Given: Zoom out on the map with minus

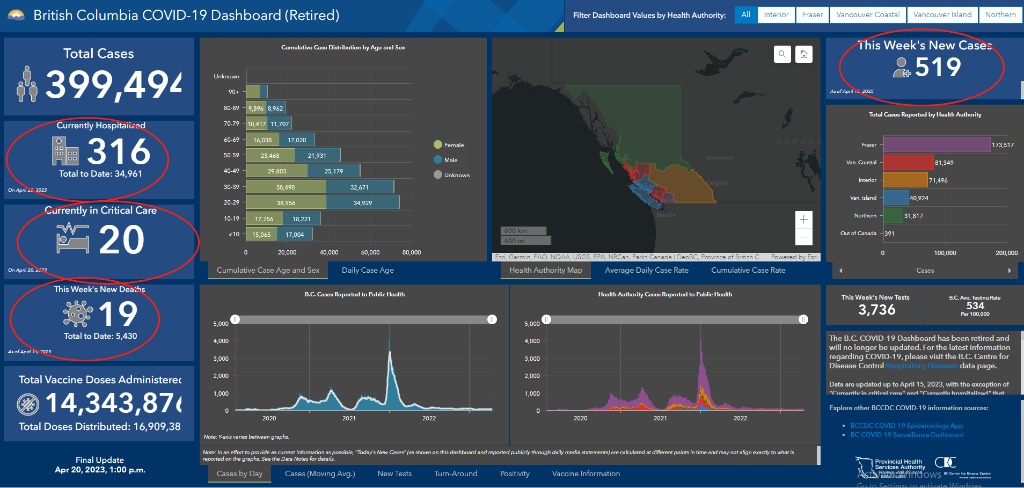Looking at the screenshot, I should tap(803, 237).
